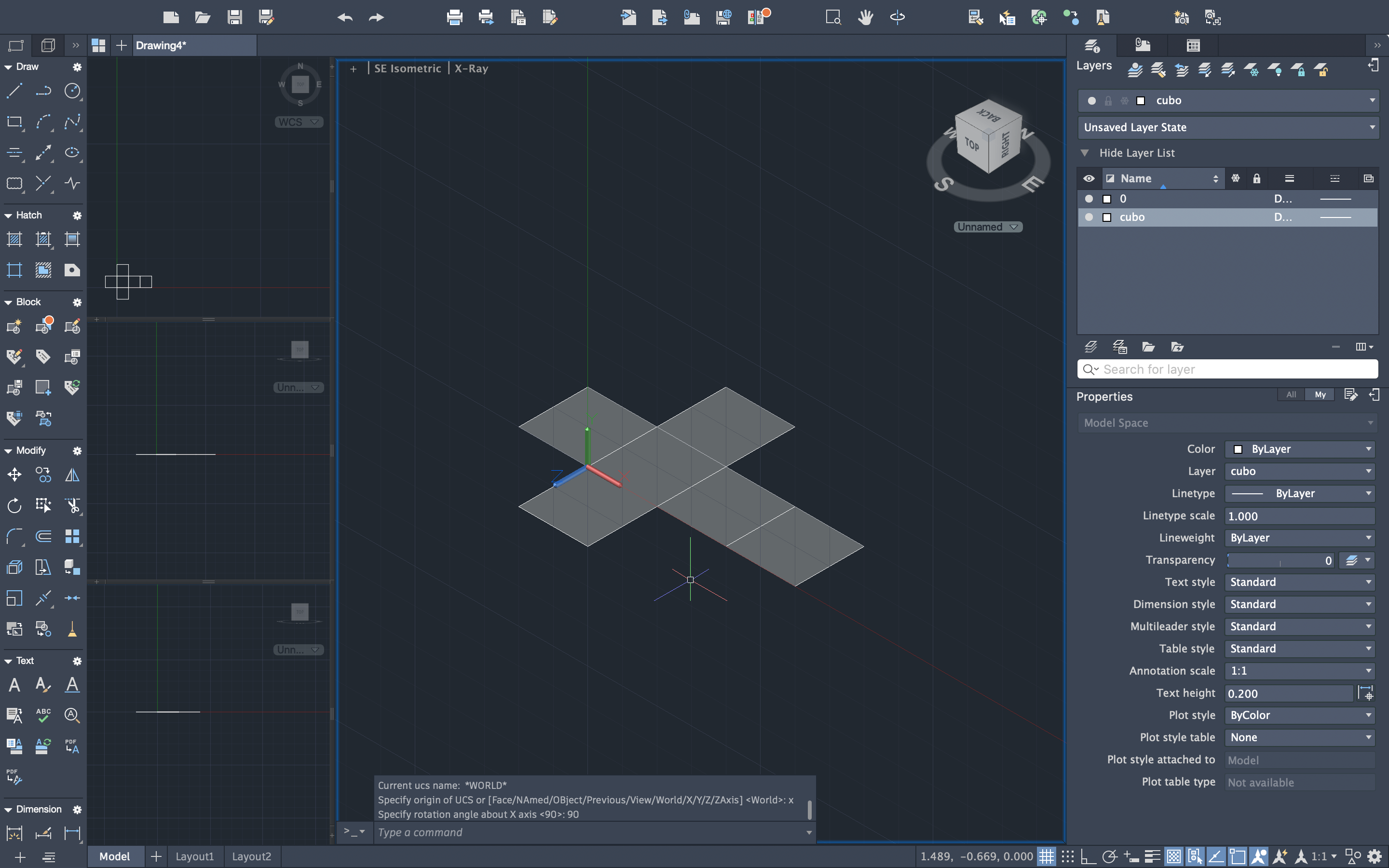Select the Fillet tool in Modify
The image size is (1389, 868).
click(x=14, y=536)
